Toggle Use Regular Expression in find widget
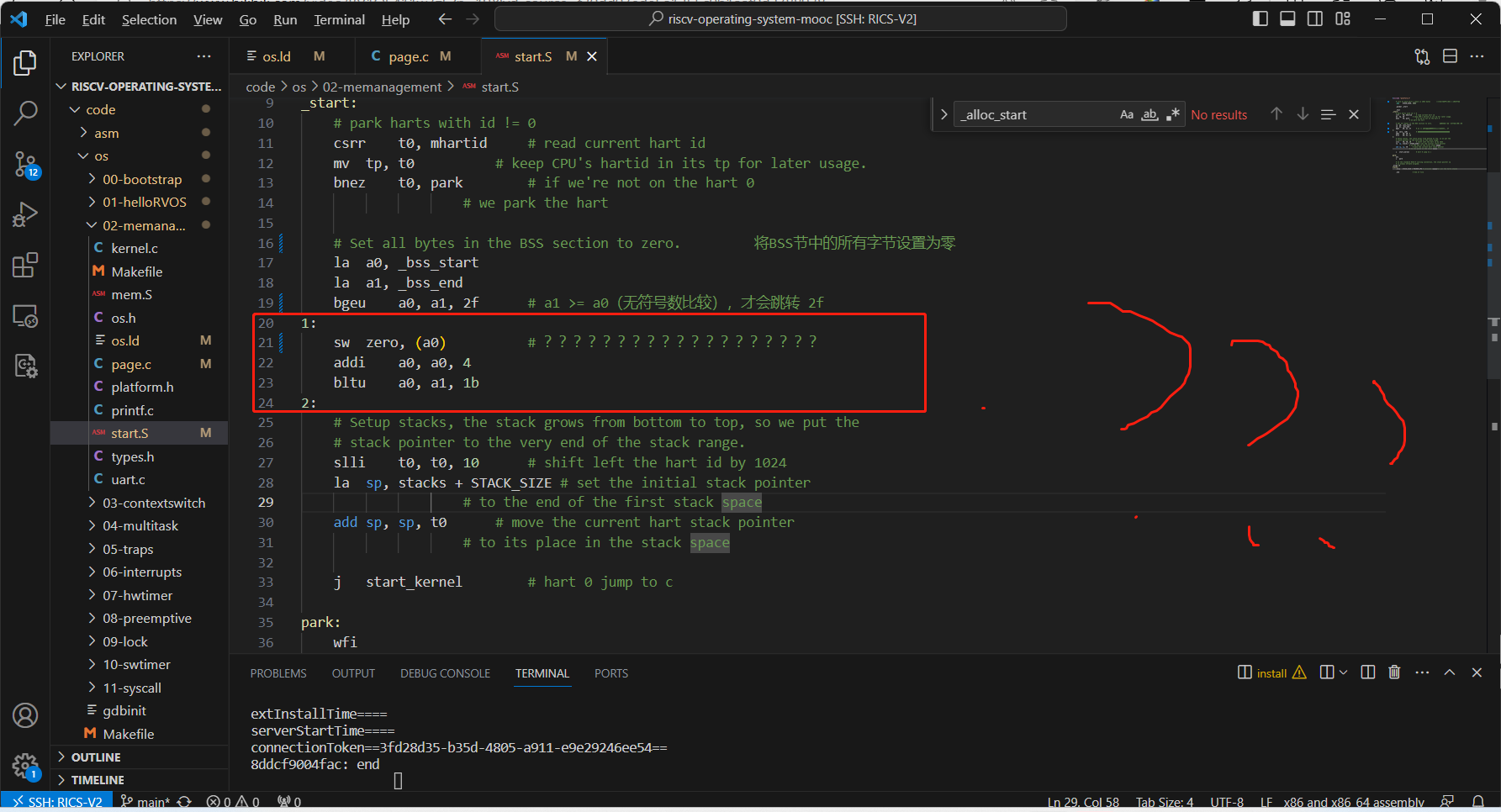The image size is (1501, 812). 1173,114
